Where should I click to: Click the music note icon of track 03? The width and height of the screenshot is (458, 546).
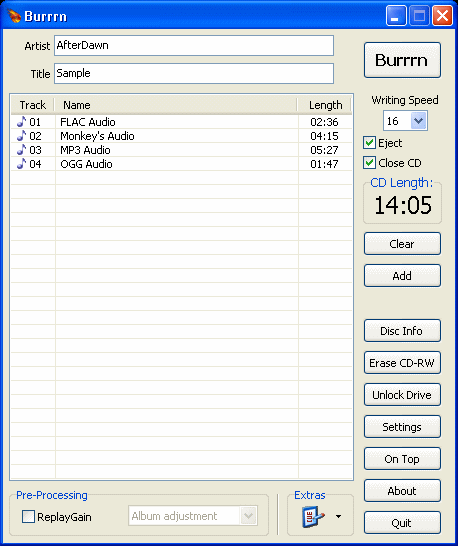[x=22, y=150]
